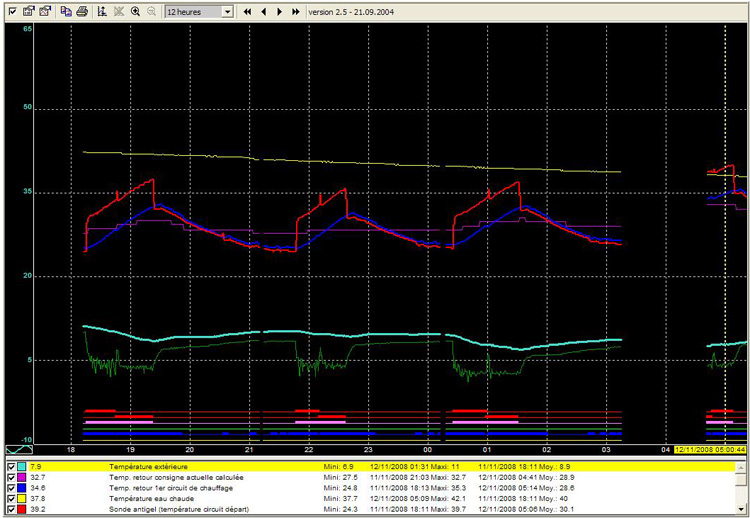
Task: Click the copy graph icon in toolbar
Action: click(x=66, y=11)
